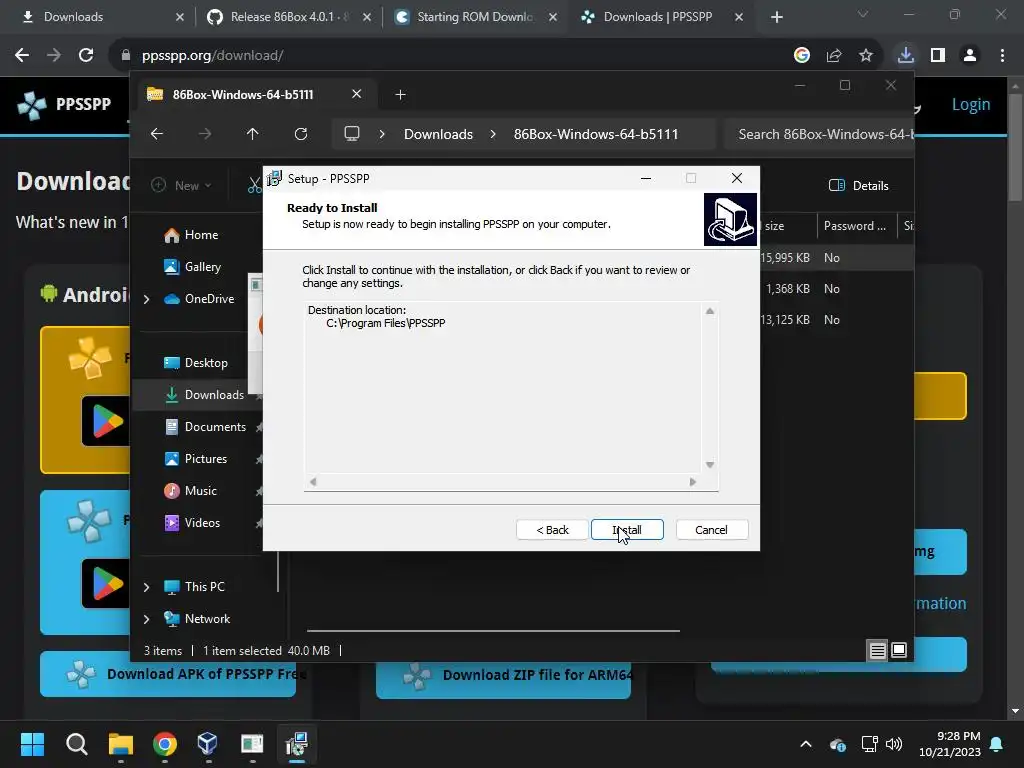Open the VirtualBox taskbar icon
1024x768 pixels.
coord(208,744)
